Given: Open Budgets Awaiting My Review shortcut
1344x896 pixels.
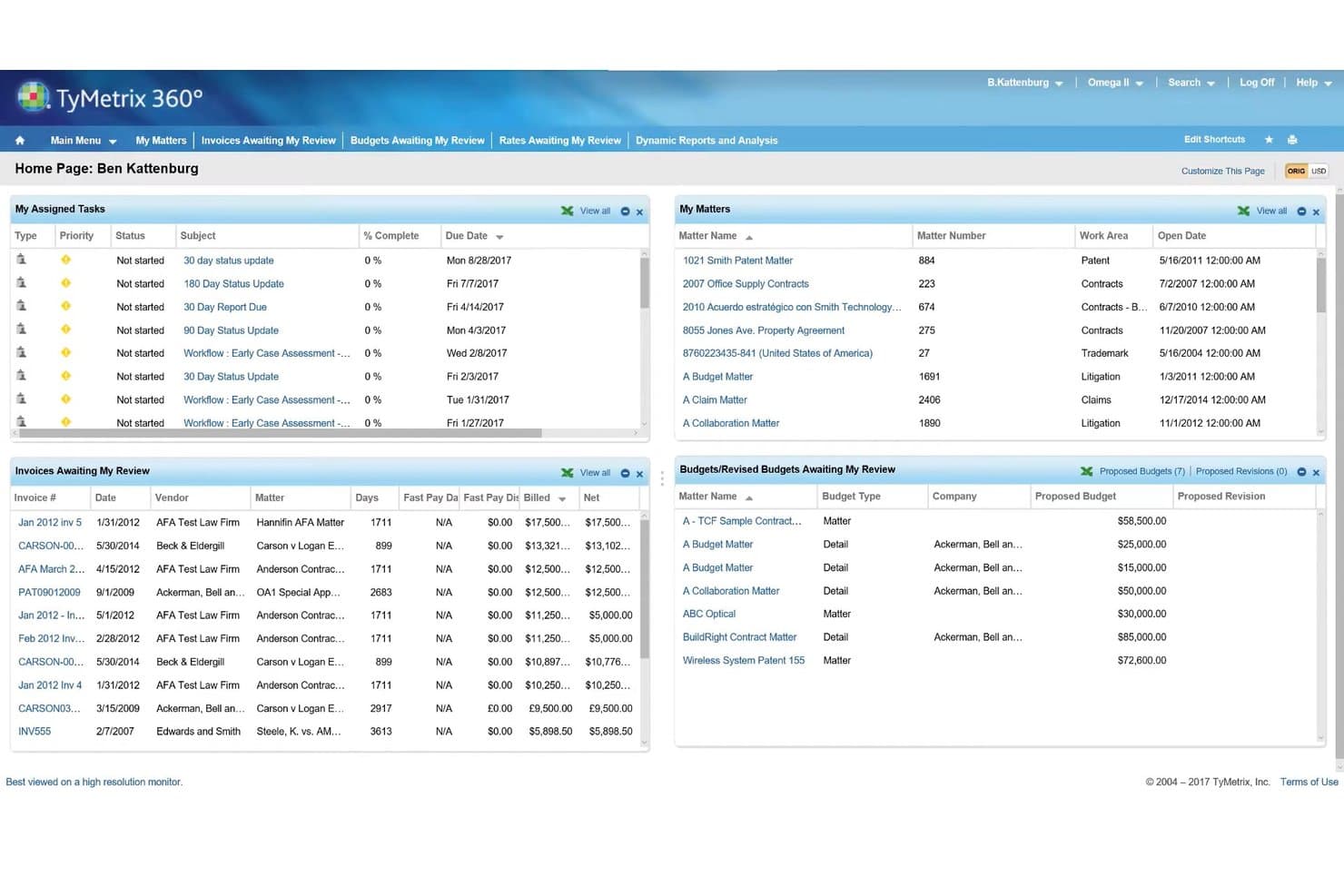Looking at the screenshot, I should 418,141.
